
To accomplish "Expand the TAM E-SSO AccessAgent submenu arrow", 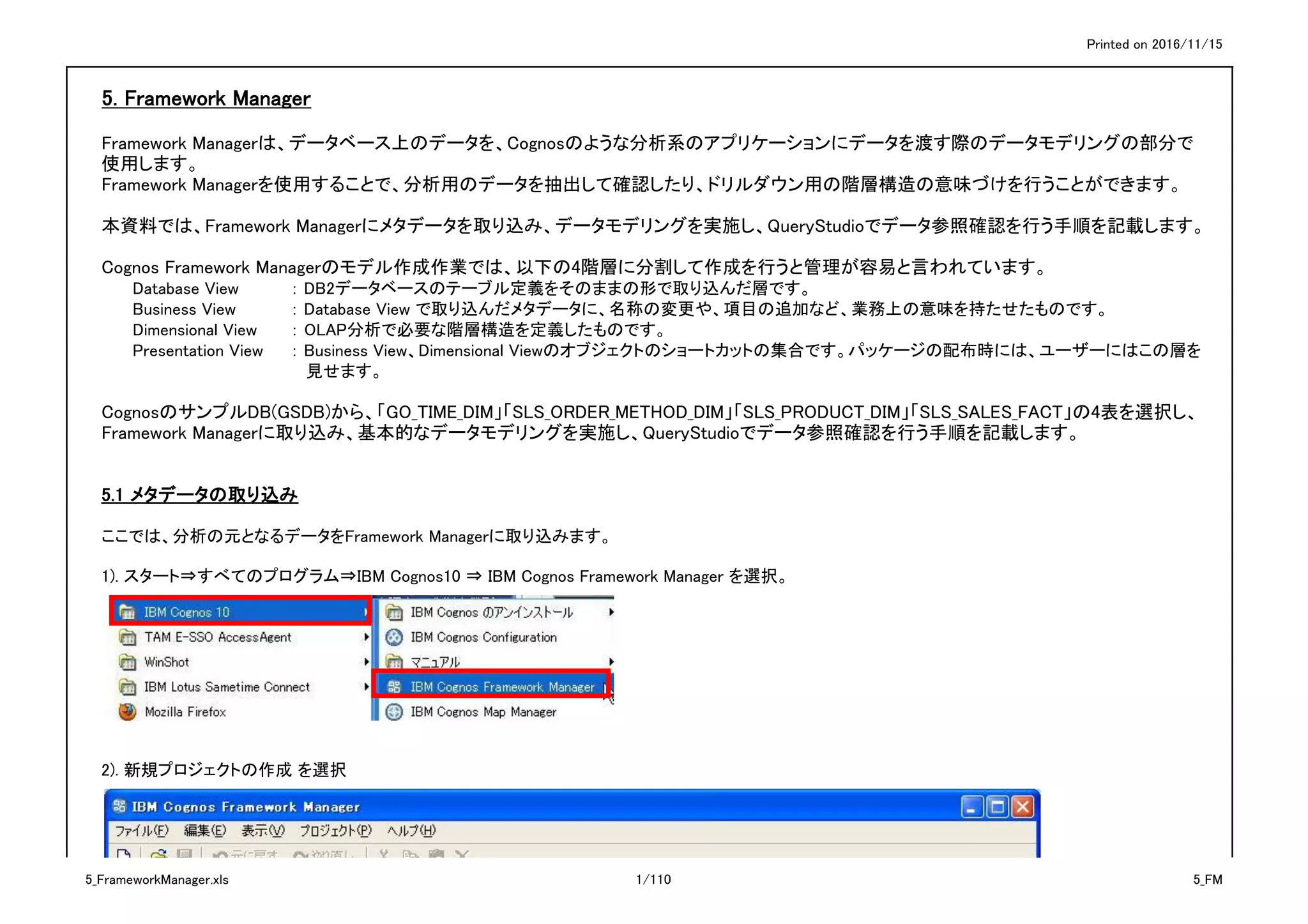I will pyautogui.click(x=366, y=637).
